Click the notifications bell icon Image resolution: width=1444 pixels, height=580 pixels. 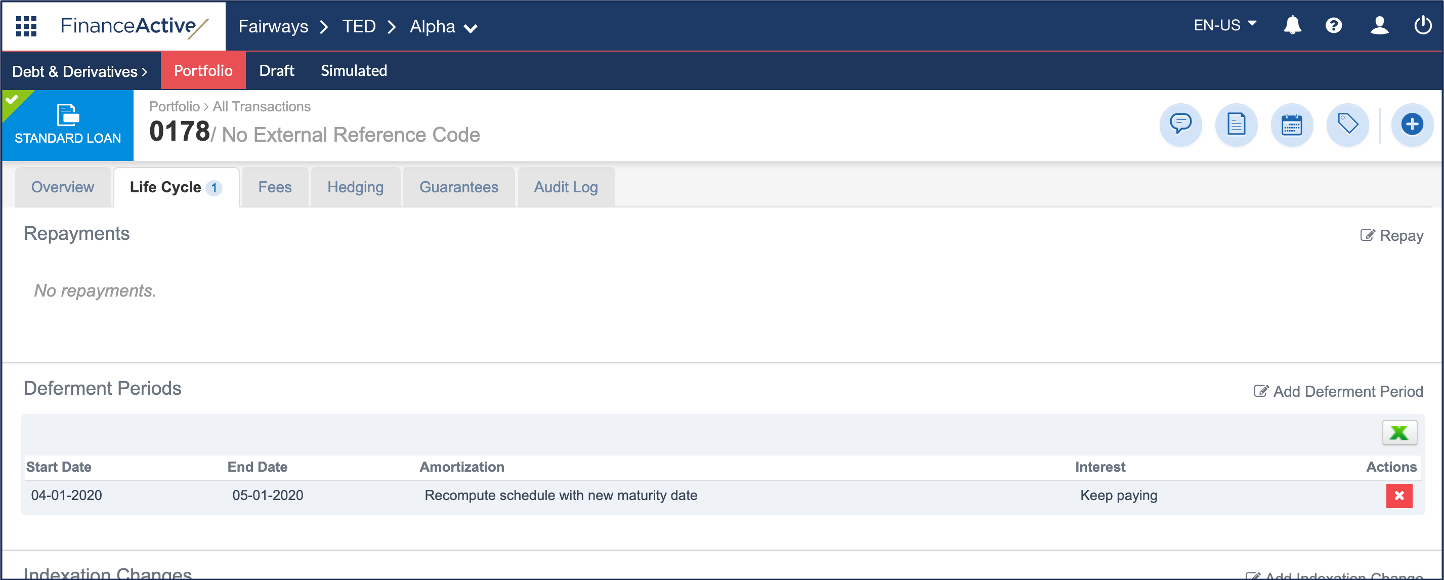(x=1292, y=26)
